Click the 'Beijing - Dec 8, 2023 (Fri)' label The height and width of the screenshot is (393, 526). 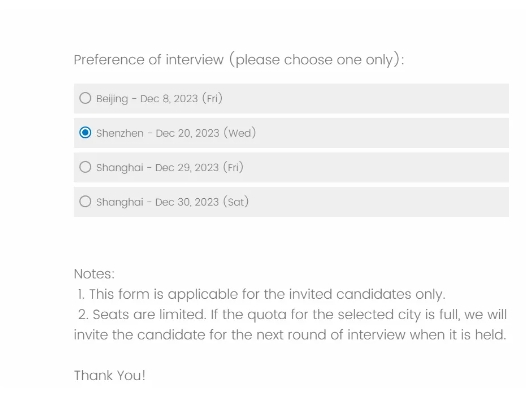[159, 99]
